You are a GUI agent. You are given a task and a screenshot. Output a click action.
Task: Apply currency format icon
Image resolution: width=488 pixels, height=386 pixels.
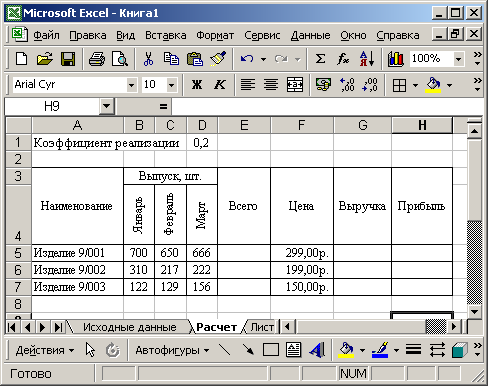point(323,85)
